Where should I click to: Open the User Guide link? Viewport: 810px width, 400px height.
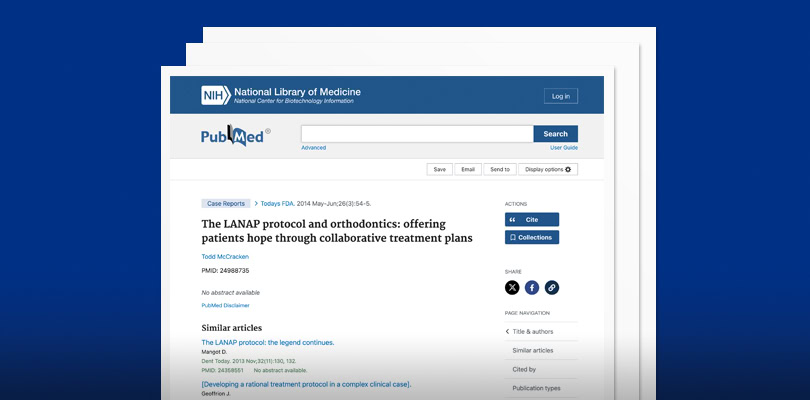click(564, 148)
